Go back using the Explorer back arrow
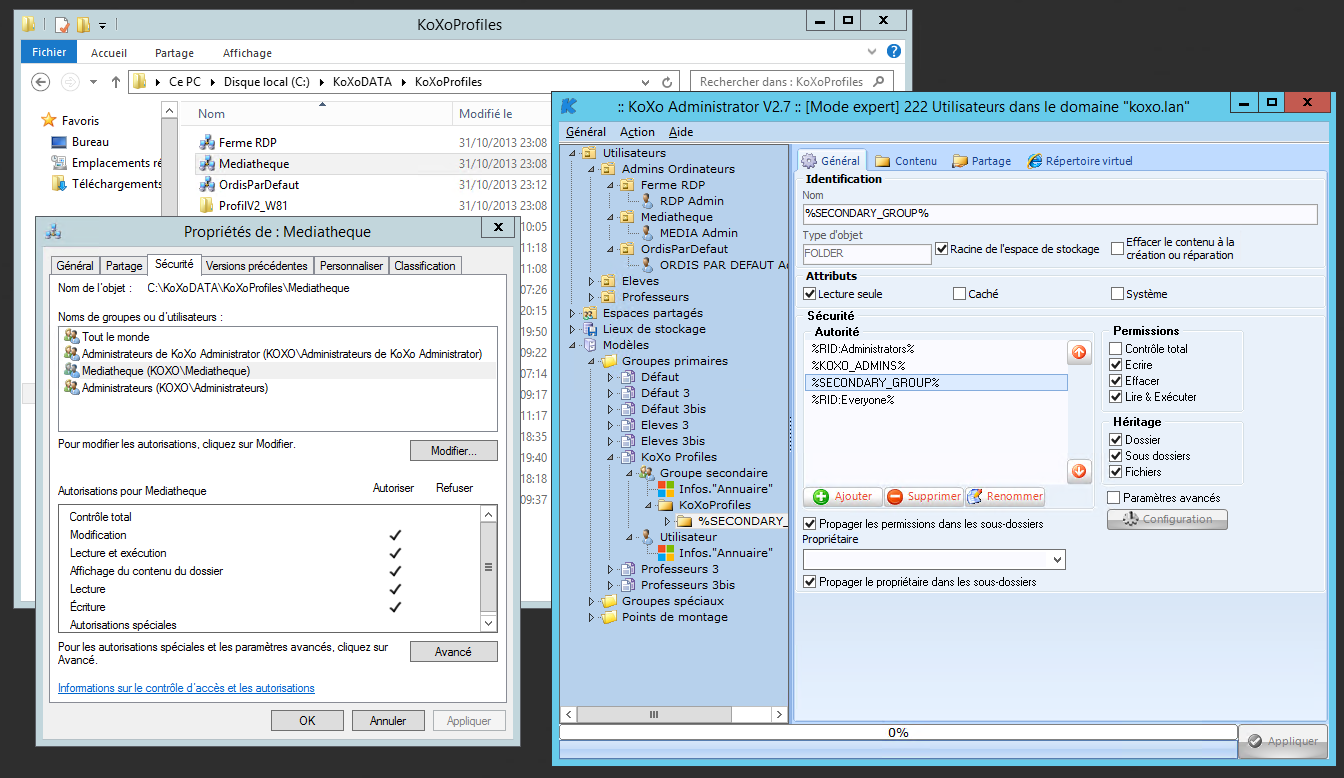This screenshot has width=1344, height=778. (x=41, y=82)
